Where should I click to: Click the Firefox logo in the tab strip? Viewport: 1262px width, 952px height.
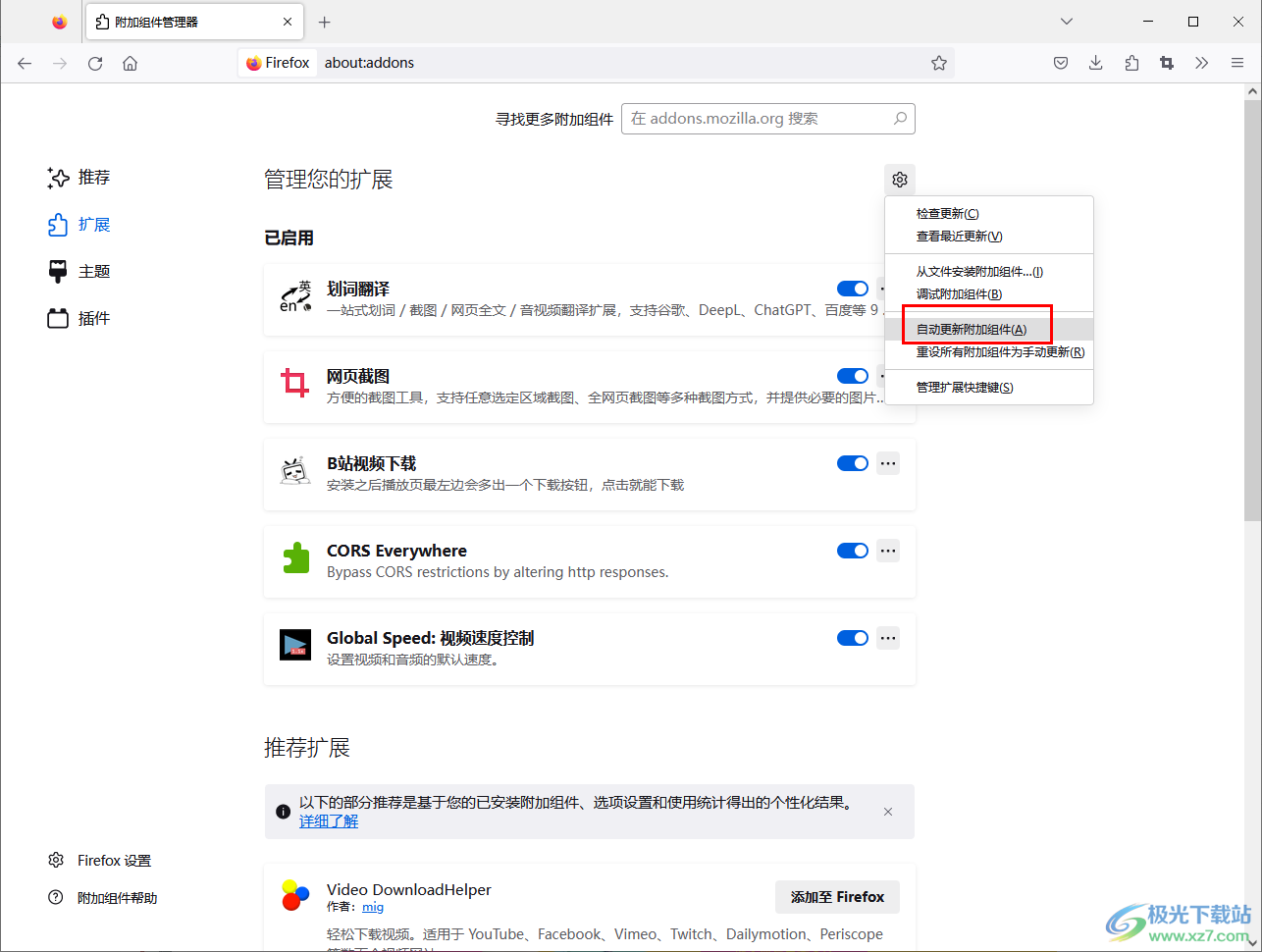pyautogui.click(x=60, y=22)
